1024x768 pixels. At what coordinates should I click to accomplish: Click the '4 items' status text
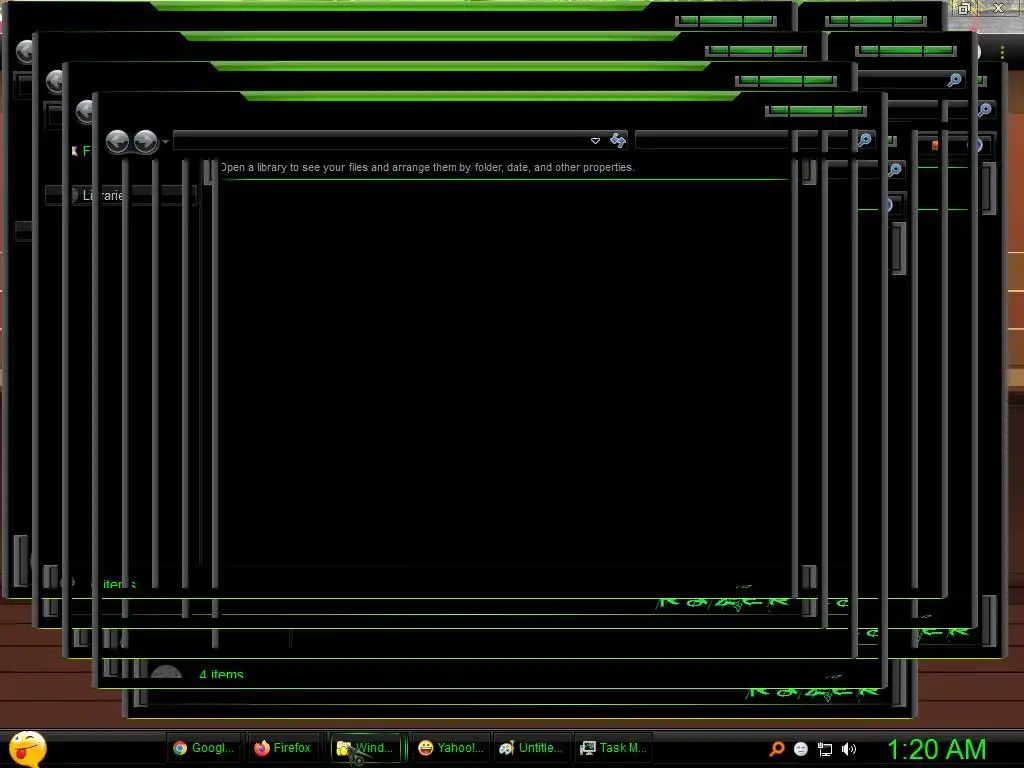click(221, 674)
